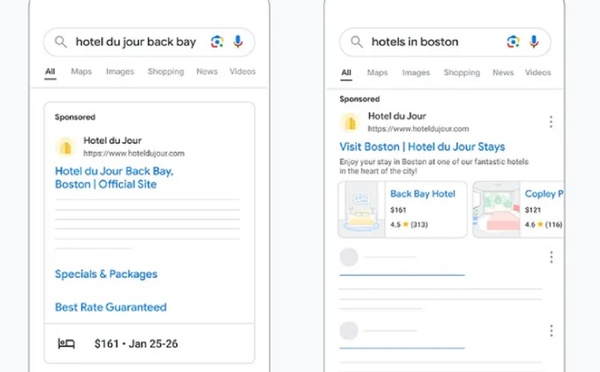
Task: Click the first placeholder result's blue title line
Action: 402,275
